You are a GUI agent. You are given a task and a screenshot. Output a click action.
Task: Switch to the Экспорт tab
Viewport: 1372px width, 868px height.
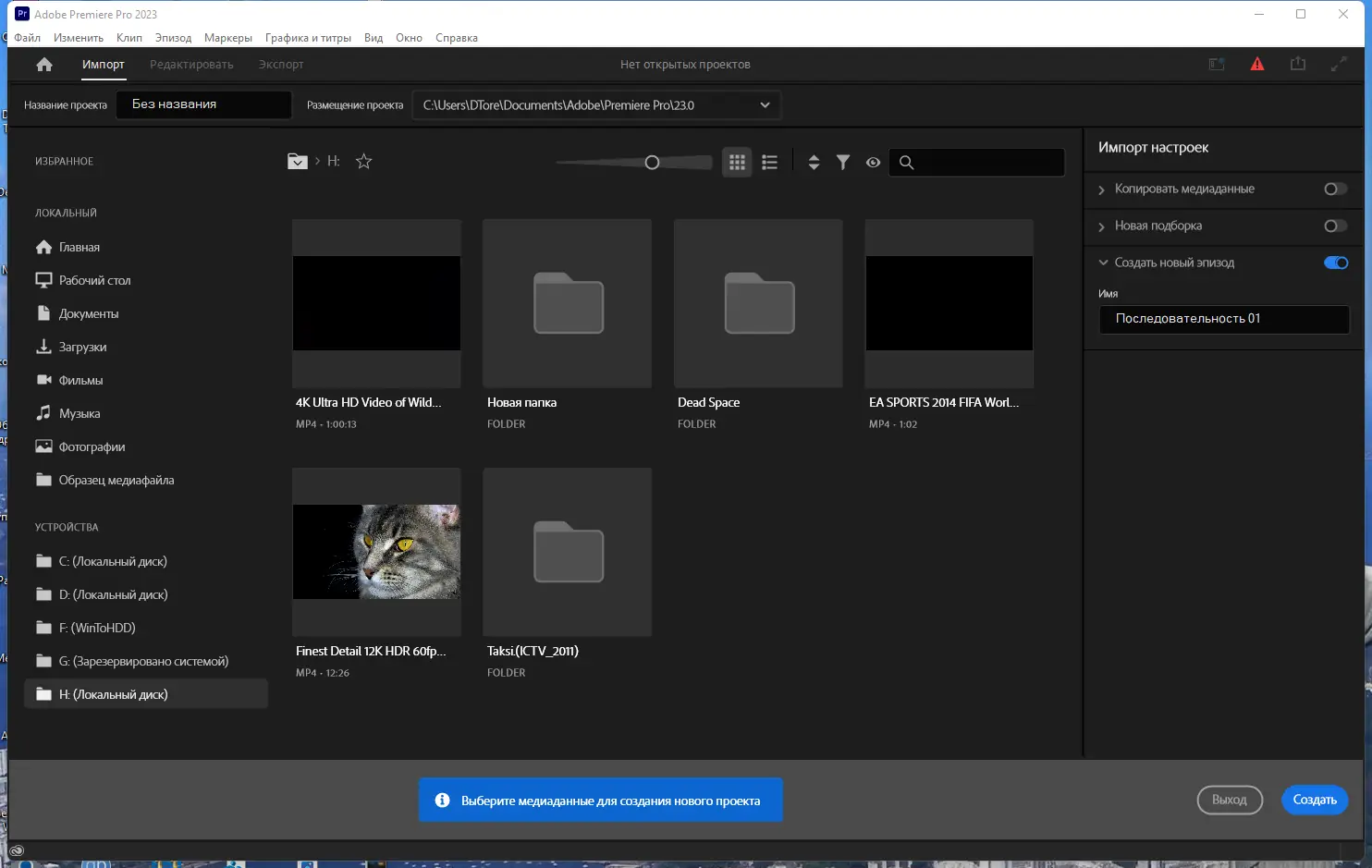tap(281, 65)
